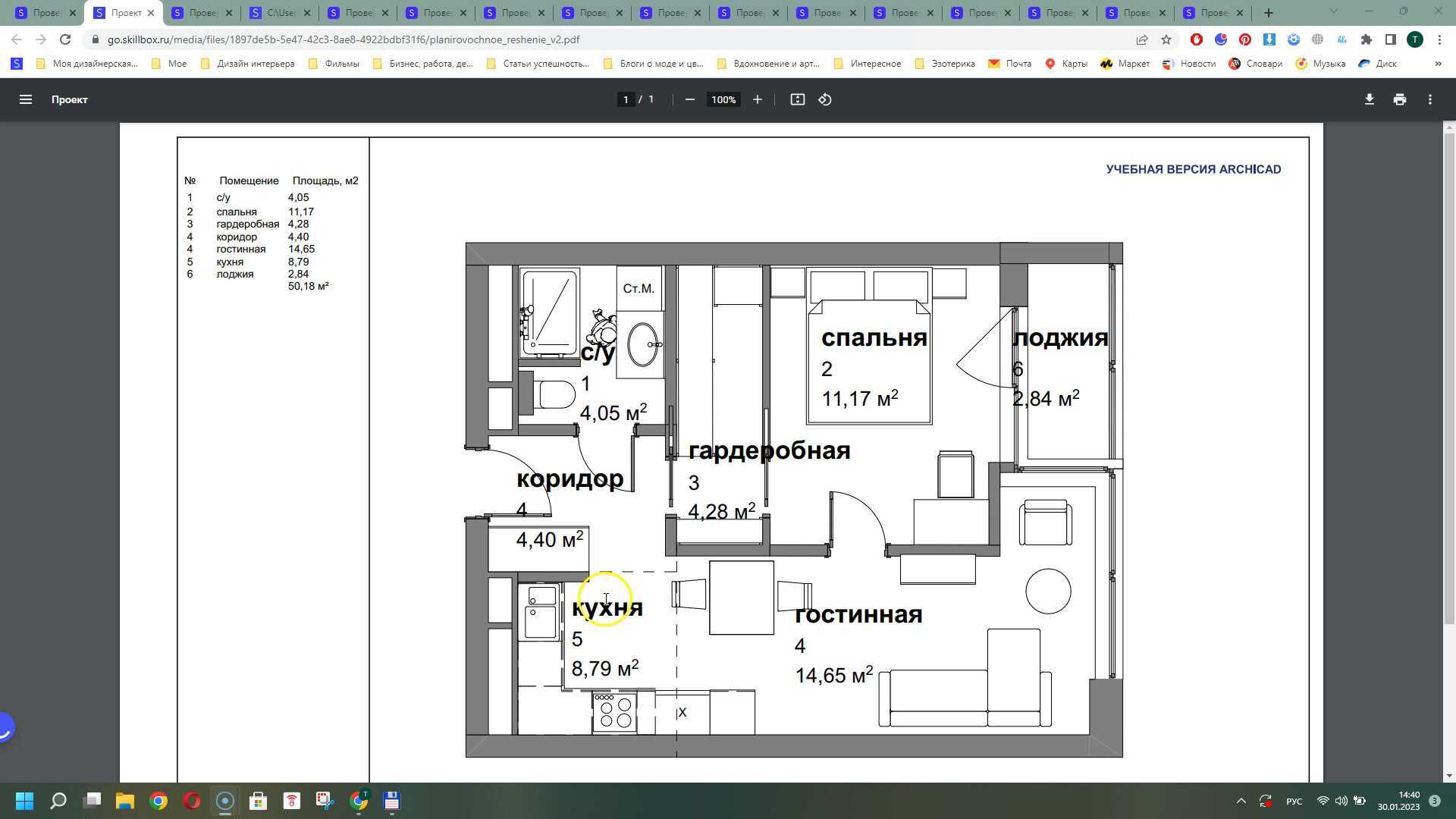Image resolution: width=1456 pixels, height=819 pixels.
Task: Zoom out with the minus icon
Action: pyautogui.click(x=689, y=99)
